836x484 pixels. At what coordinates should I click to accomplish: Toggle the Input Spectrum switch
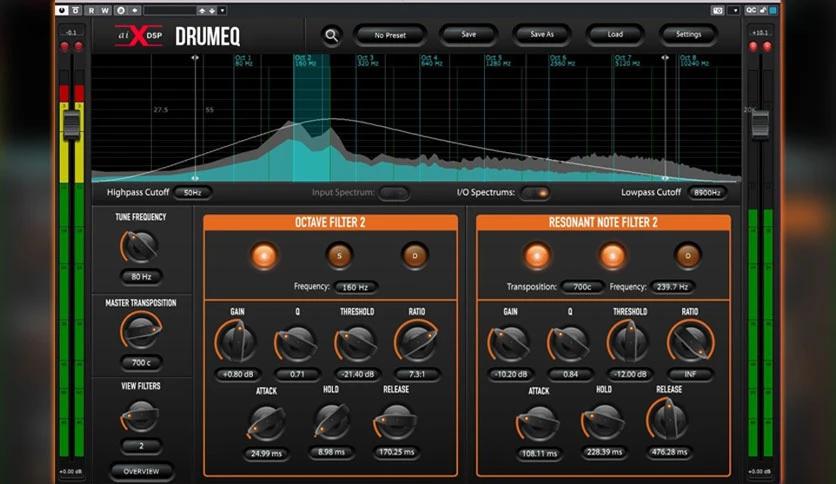click(x=394, y=193)
